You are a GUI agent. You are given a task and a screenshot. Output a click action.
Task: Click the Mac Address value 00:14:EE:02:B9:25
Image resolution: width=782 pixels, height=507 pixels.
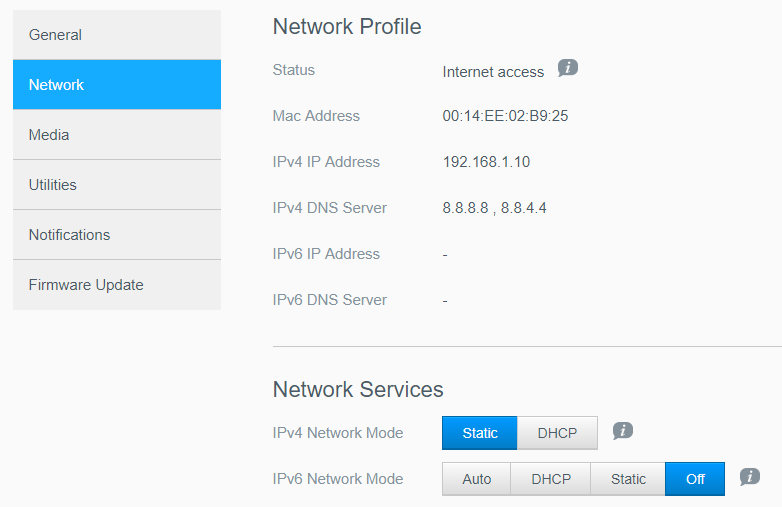[505, 116]
